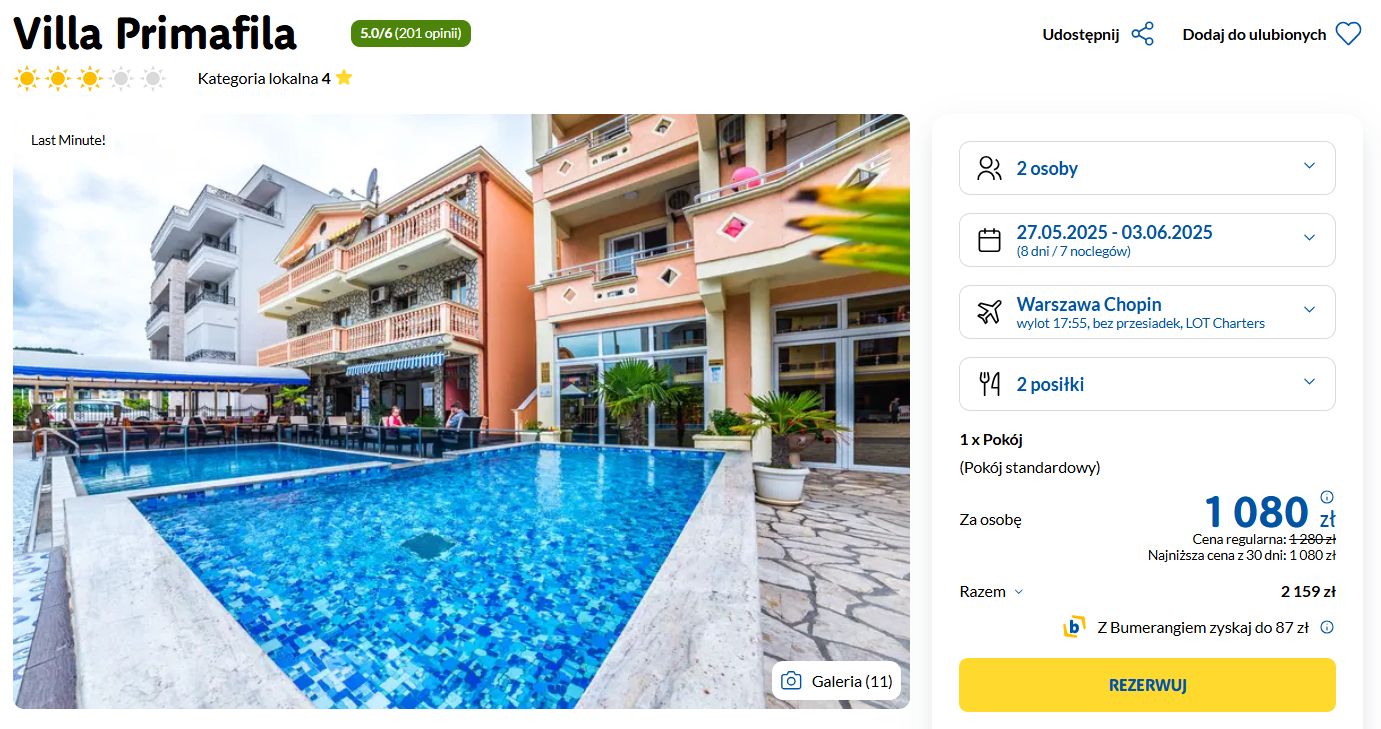The height and width of the screenshot is (729, 1381).
Task: Expand the Razem total price breakdown
Action: tap(991, 591)
